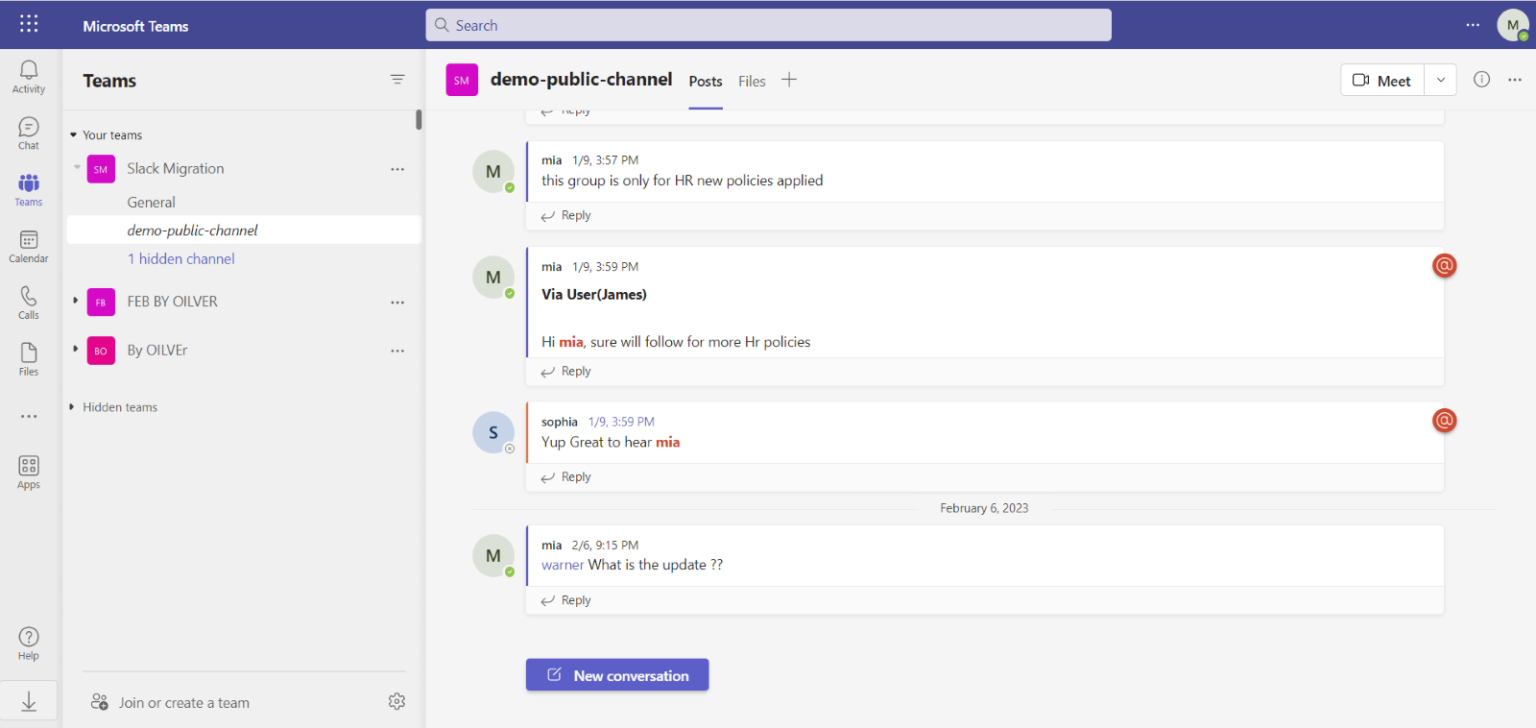
Task: Open the Calls section
Action: tap(28, 298)
